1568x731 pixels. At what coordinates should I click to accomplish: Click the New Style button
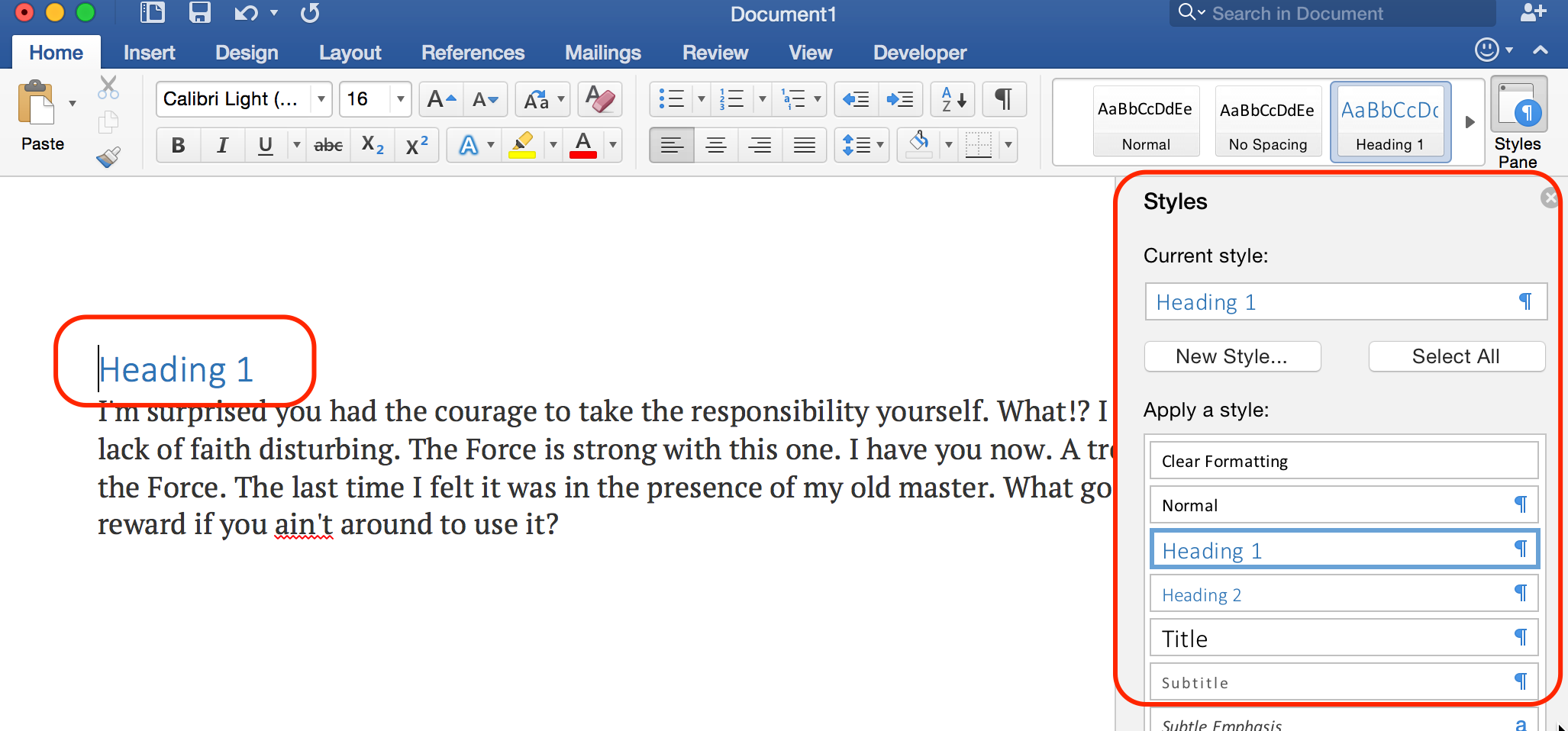coord(1232,356)
